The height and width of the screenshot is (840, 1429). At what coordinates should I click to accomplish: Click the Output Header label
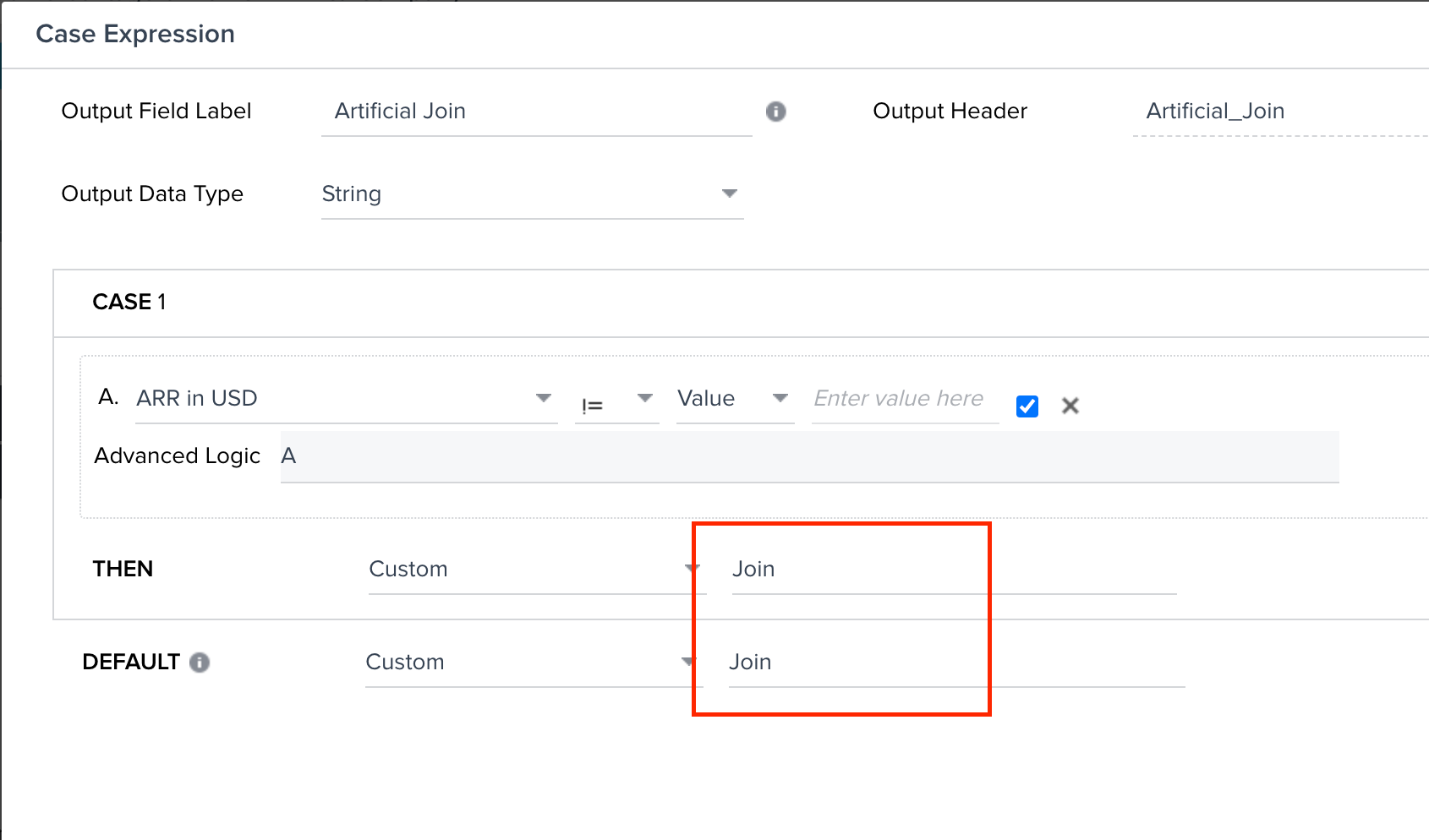tap(950, 111)
